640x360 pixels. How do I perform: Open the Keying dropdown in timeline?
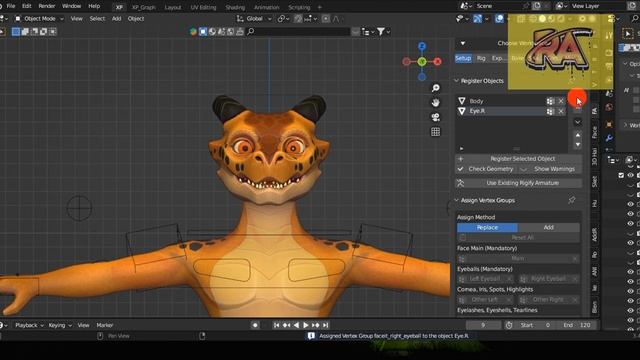[60, 325]
